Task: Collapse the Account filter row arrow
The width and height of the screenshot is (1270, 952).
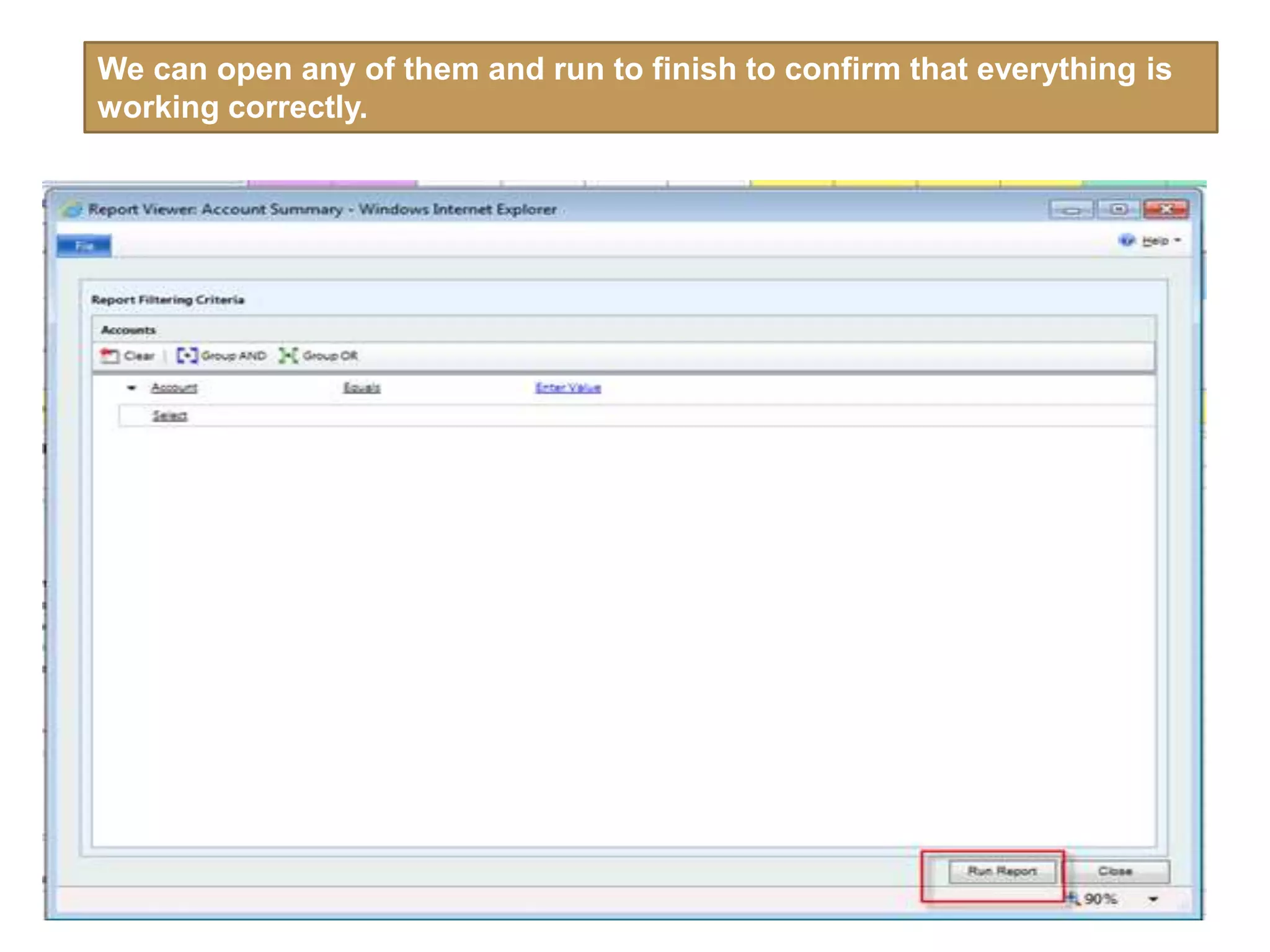Action: pyautogui.click(x=131, y=389)
